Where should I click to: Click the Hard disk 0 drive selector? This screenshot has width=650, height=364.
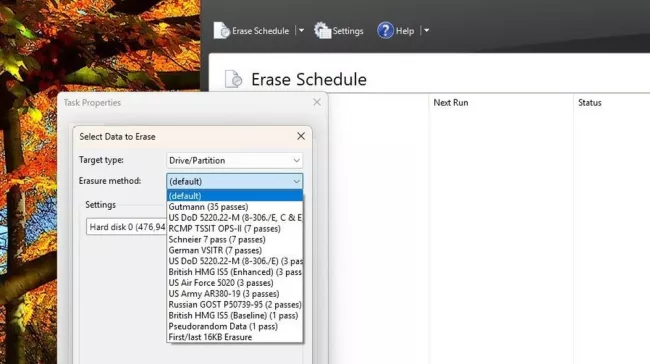126,227
